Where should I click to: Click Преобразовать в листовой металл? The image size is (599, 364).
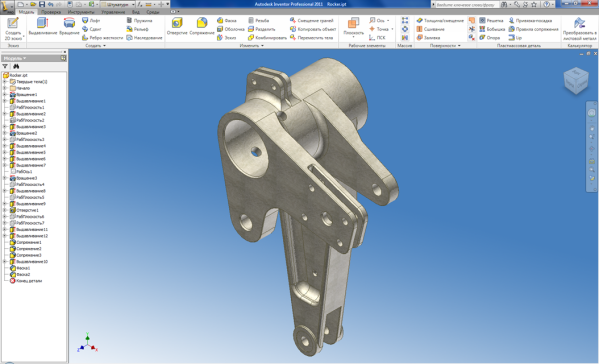tap(580, 29)
